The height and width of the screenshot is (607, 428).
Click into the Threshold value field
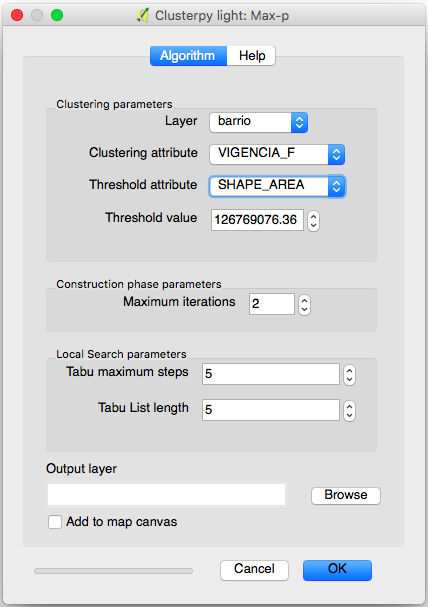coord(257,220)
